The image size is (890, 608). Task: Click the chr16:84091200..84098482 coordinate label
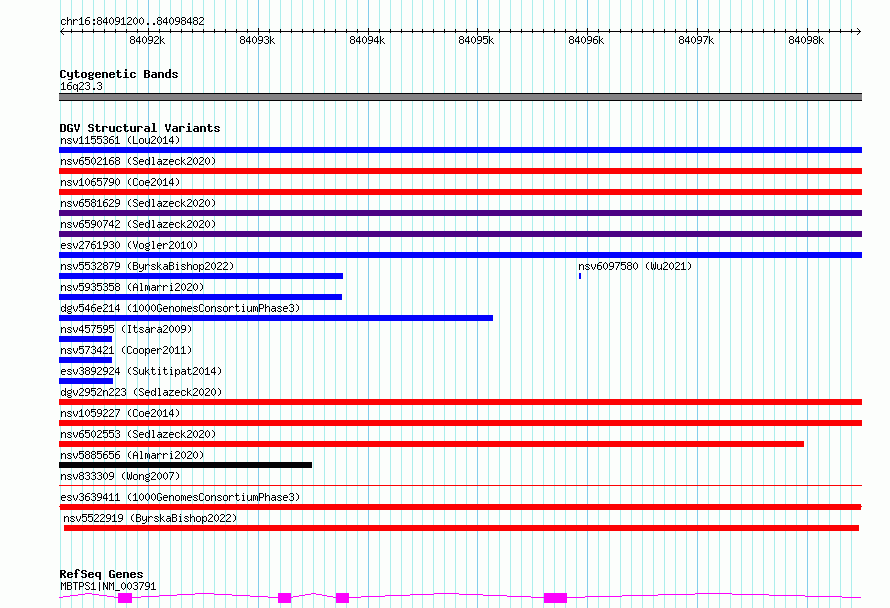pos(132,21)
